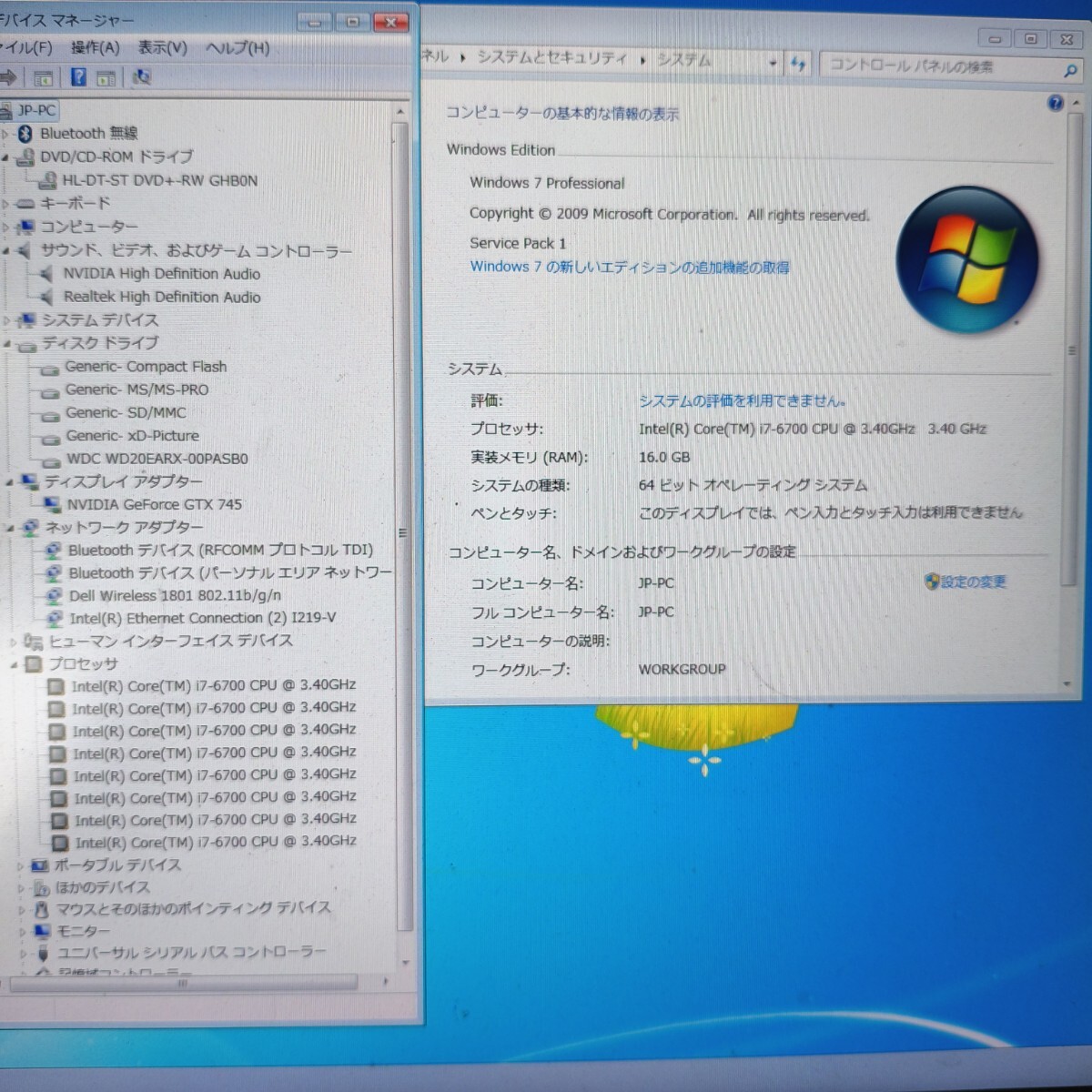Viewport: 1092px width, 1092px height.
Task: Click システムの評価を利用できません link
Action: point(742,400)
